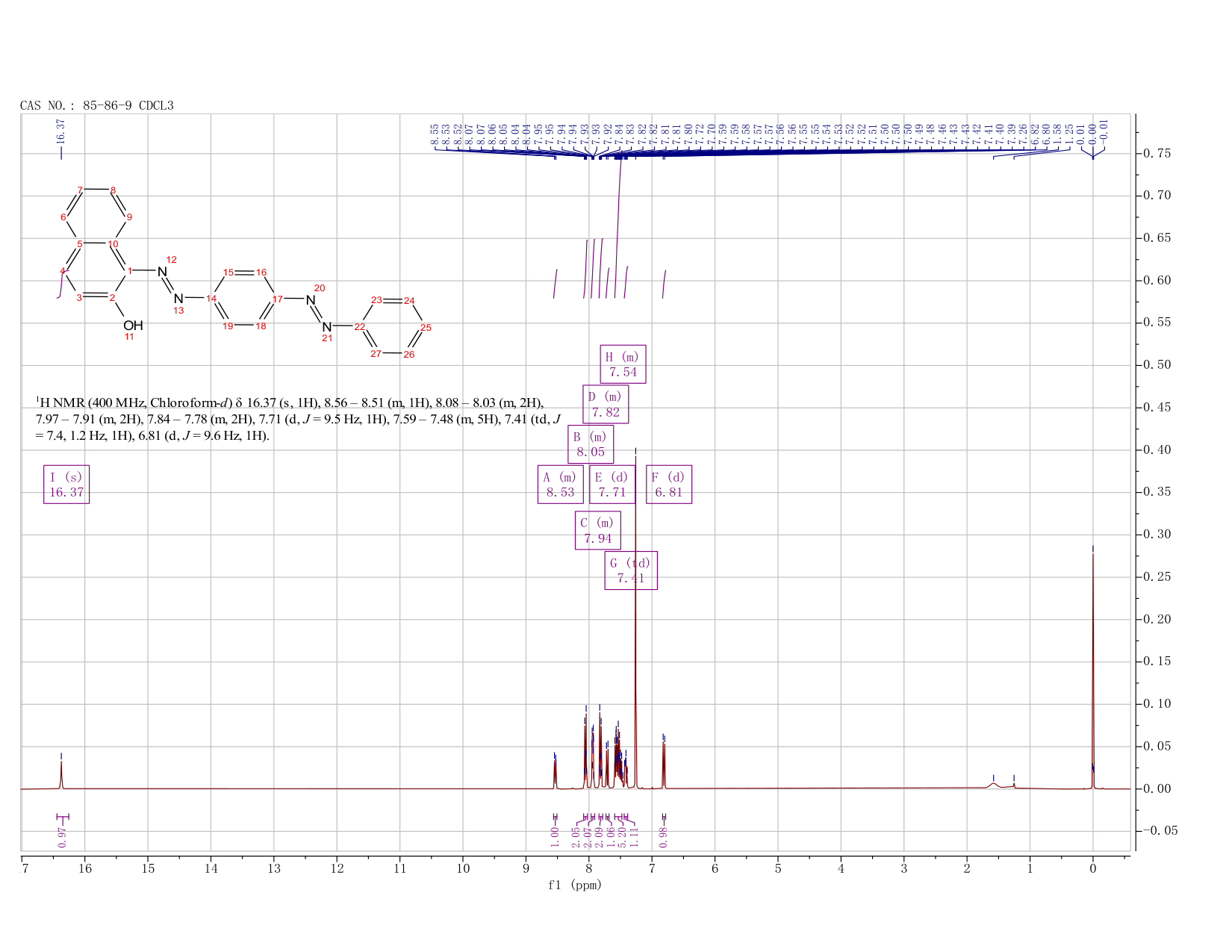Select the f1 (ppm) axis title
Screen dimensions: 1232x952
(x=574, y=886)
